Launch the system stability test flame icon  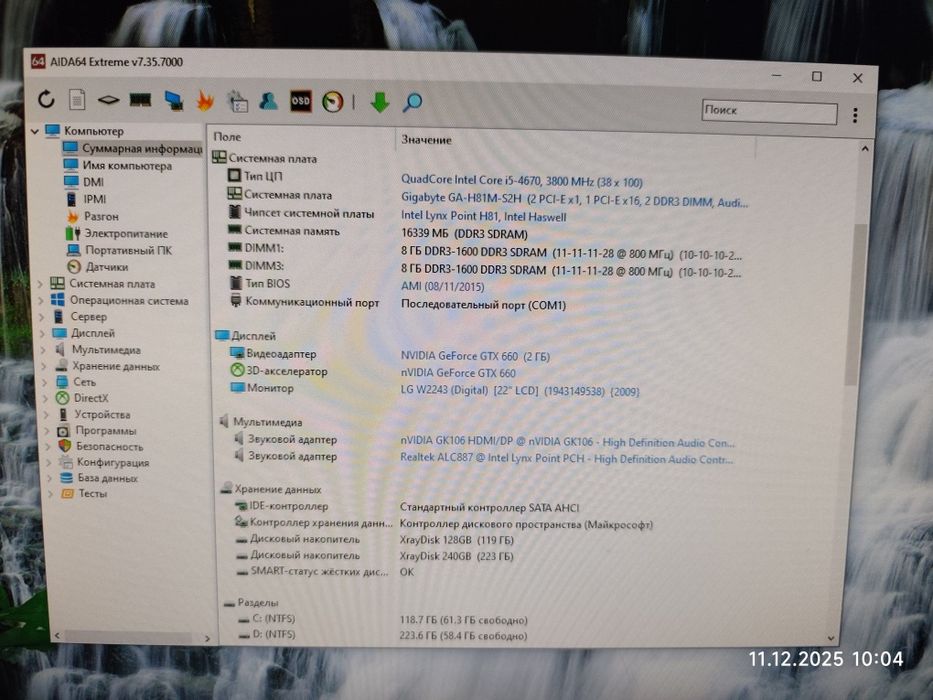coord(205,101)
